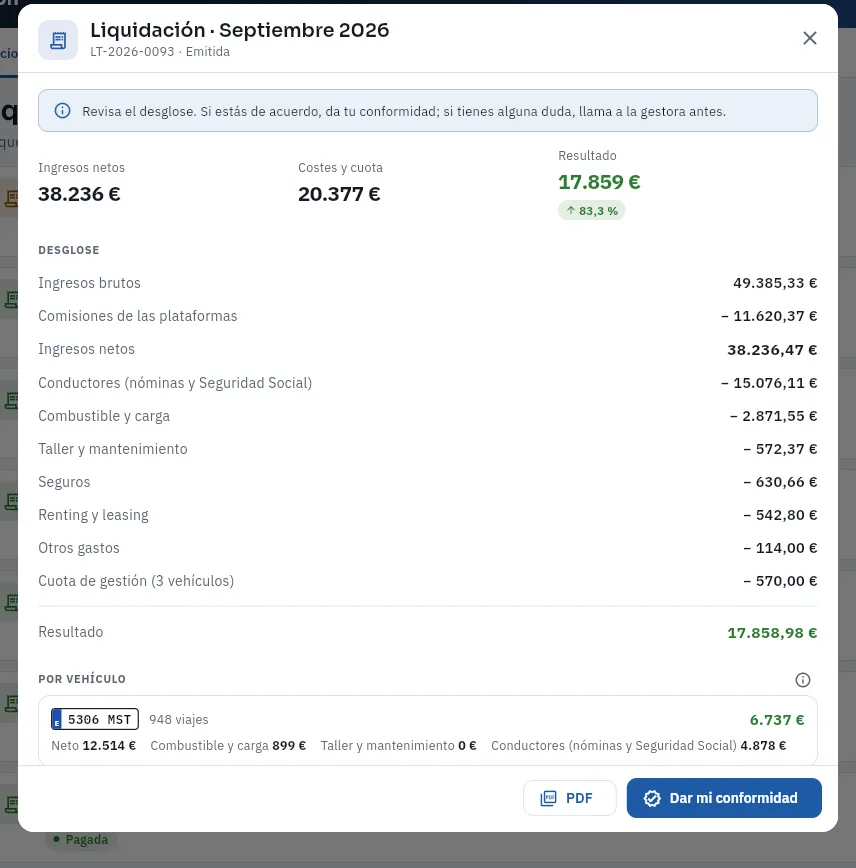Click the Seguros row label
856x868 pixels.
(64, 482)
